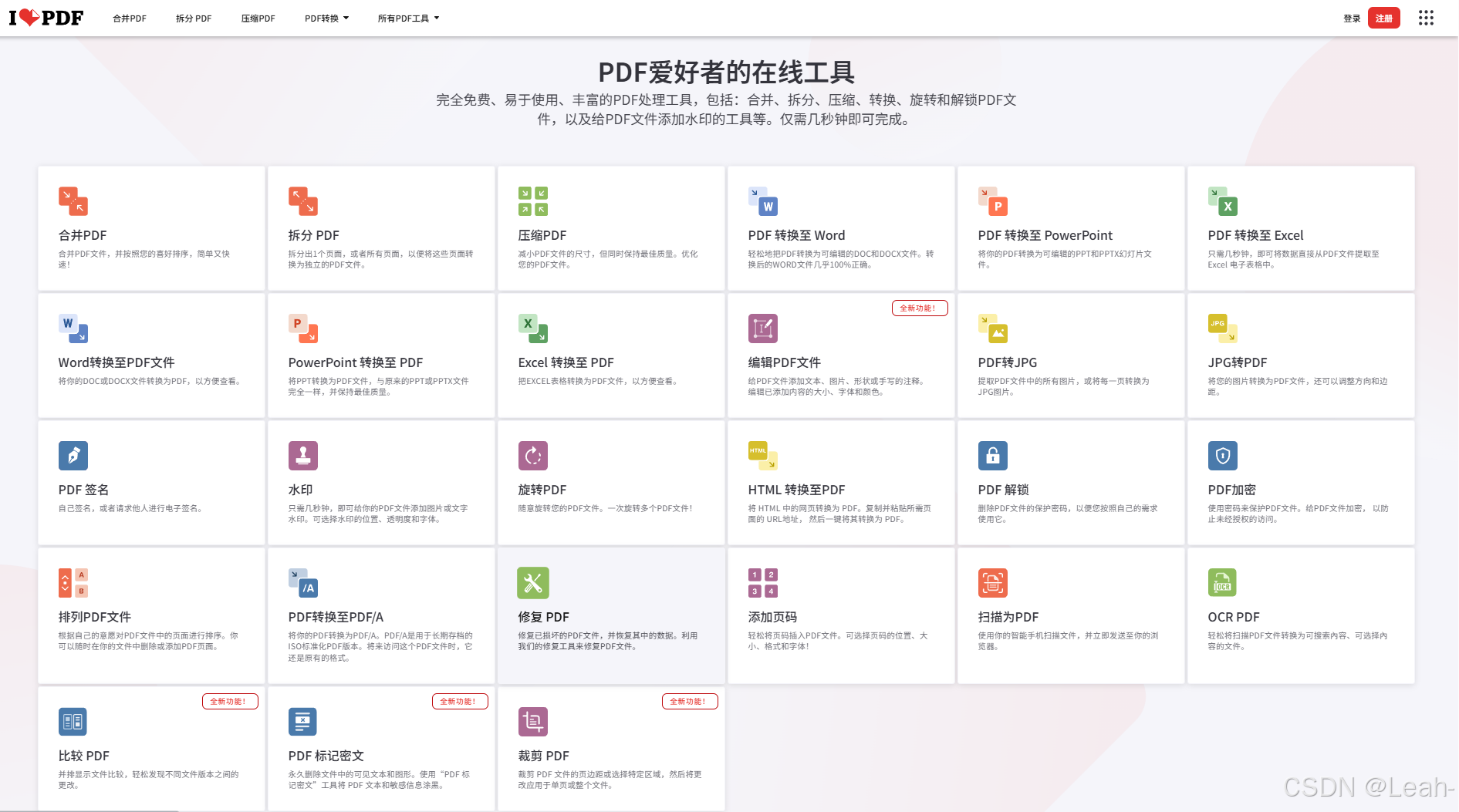Expand the 所有PDF工具 dropdown menu

(x=408, y=19)
